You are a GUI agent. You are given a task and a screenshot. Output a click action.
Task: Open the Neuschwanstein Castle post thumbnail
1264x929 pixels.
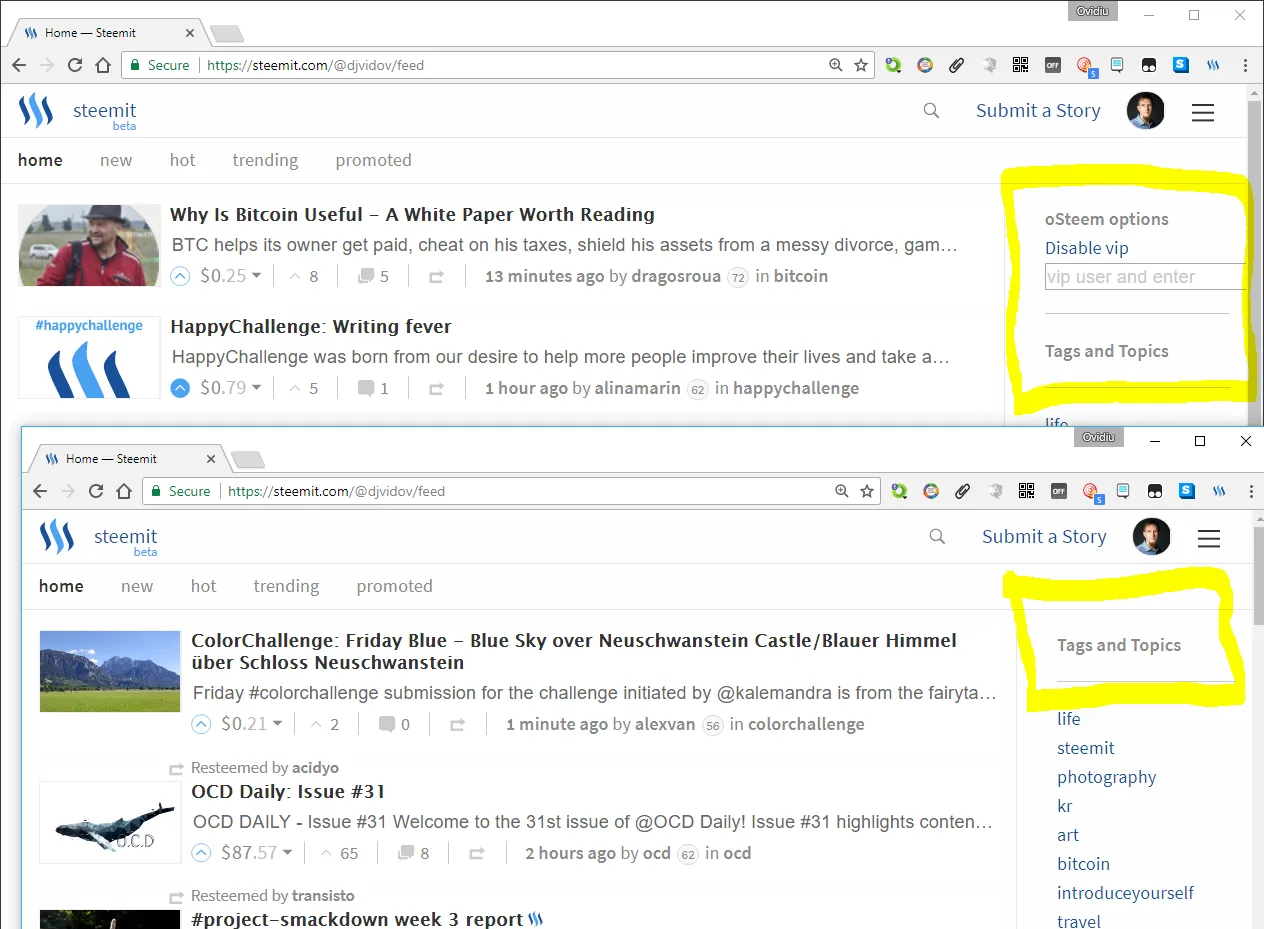[x=111, y=671]
